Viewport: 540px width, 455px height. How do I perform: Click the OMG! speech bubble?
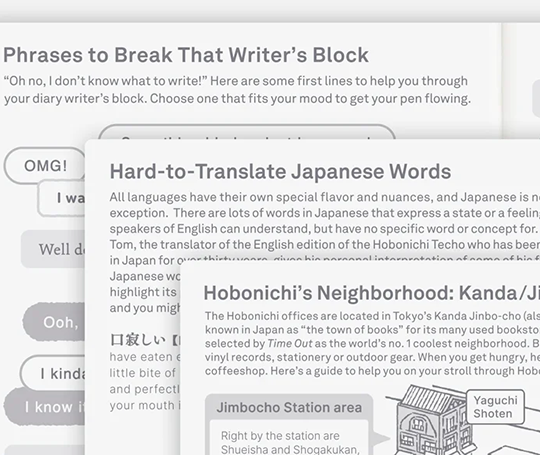tap(44, 166)
